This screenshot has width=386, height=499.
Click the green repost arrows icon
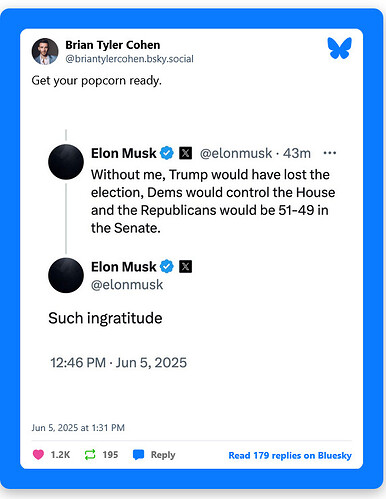90,454
